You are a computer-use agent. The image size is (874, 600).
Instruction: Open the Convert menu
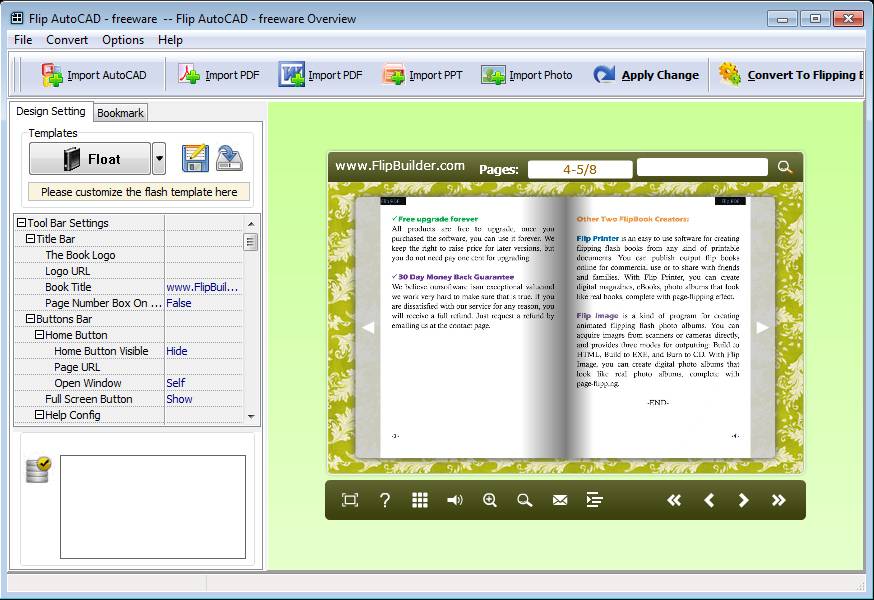(67, 40)
